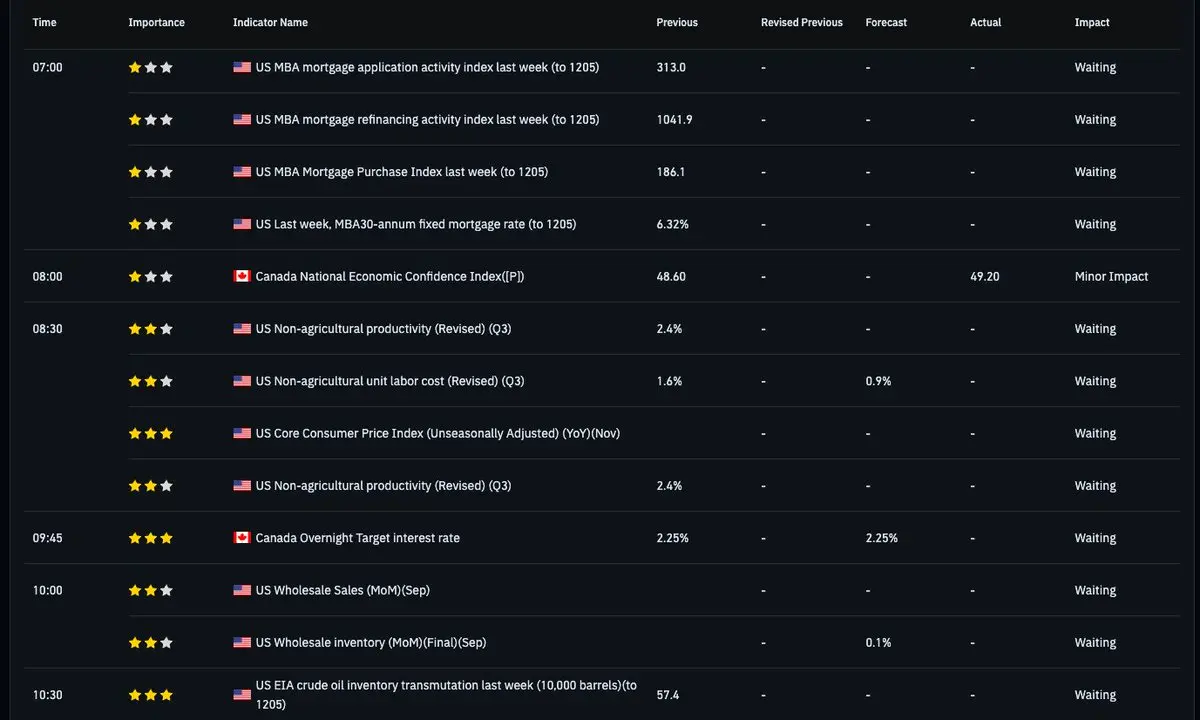Click the Actual column header
The width and height of the screenshot is (1200, 720).
(x=985, y=23)
